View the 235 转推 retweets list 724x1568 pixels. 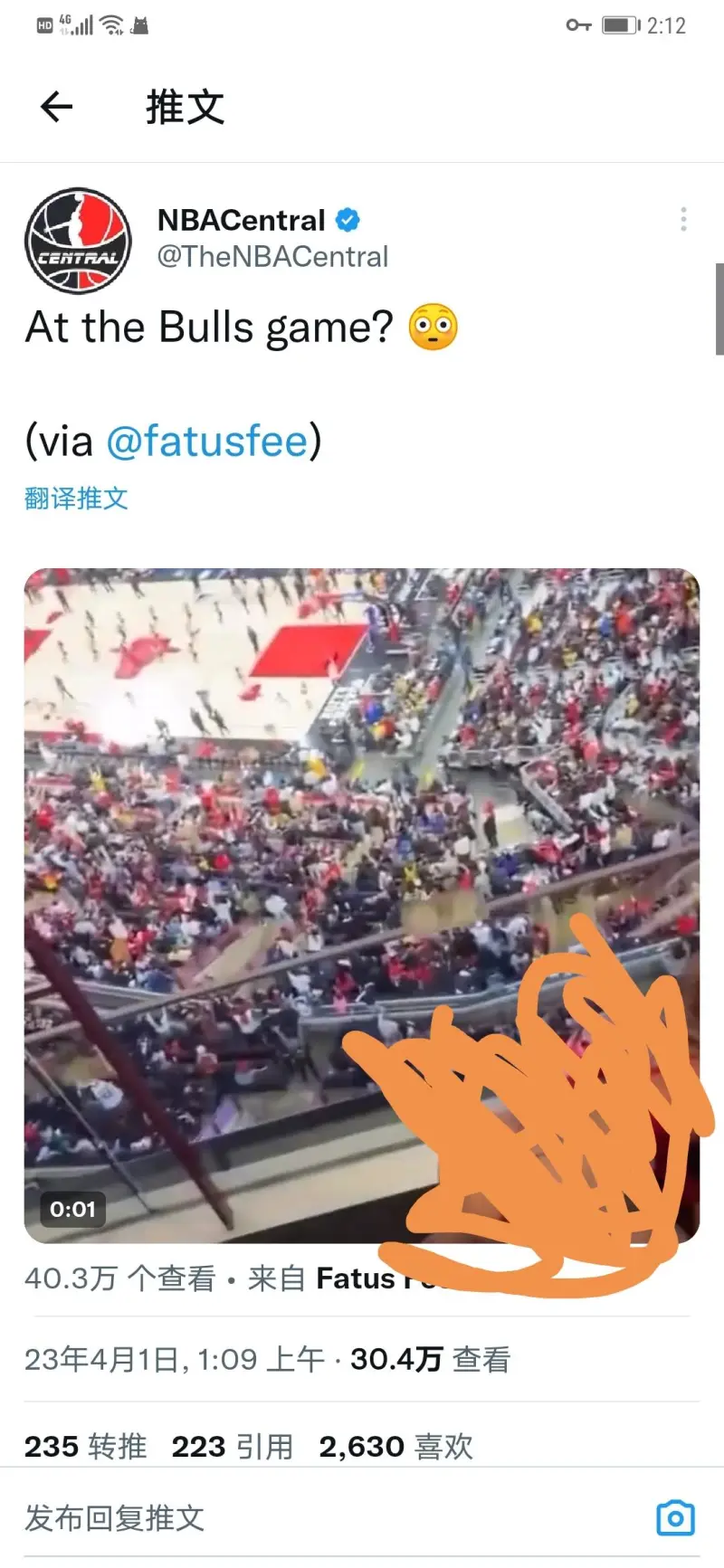coord(85,1446)
